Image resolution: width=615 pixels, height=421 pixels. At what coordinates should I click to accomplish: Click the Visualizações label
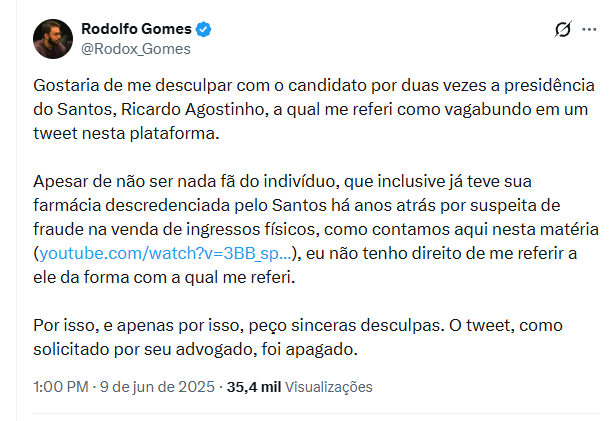click(x=328, y=387)
